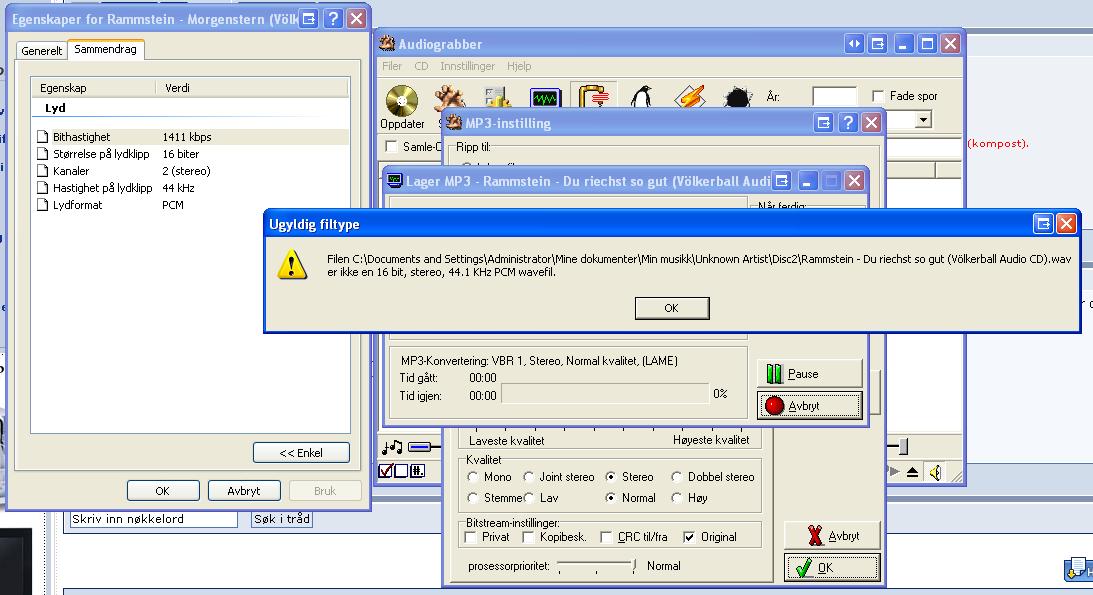Click the hash number icon in Audiograbber
Screen dimensions: 1093x595
pos(417,471)
